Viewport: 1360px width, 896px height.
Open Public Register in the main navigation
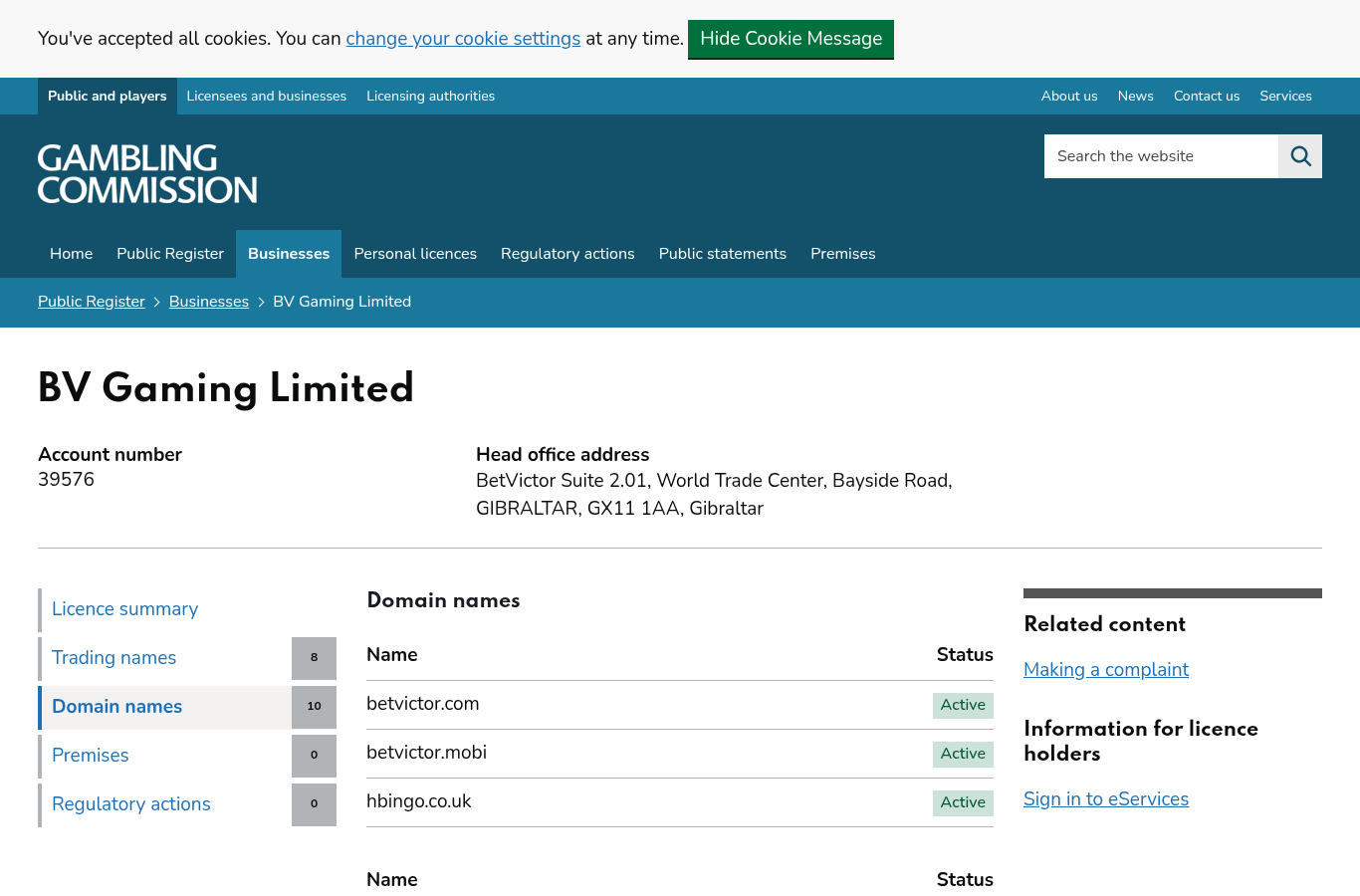point(170,254)
